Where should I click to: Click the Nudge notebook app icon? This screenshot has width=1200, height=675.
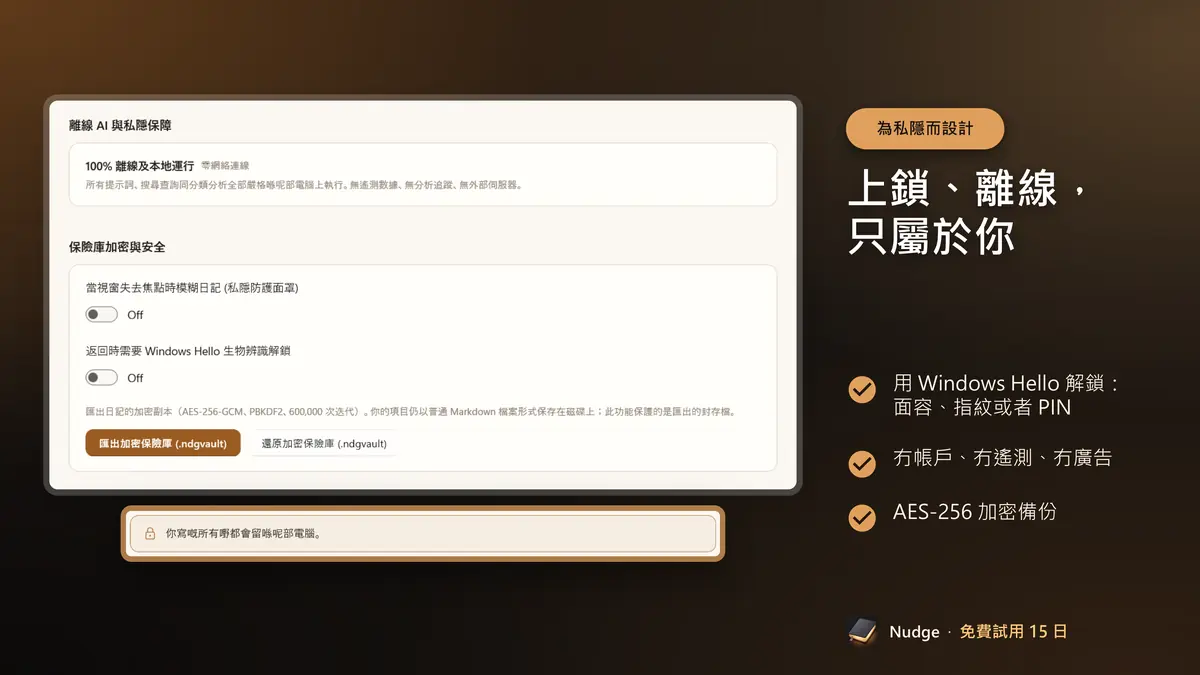[x=862, y=631]
